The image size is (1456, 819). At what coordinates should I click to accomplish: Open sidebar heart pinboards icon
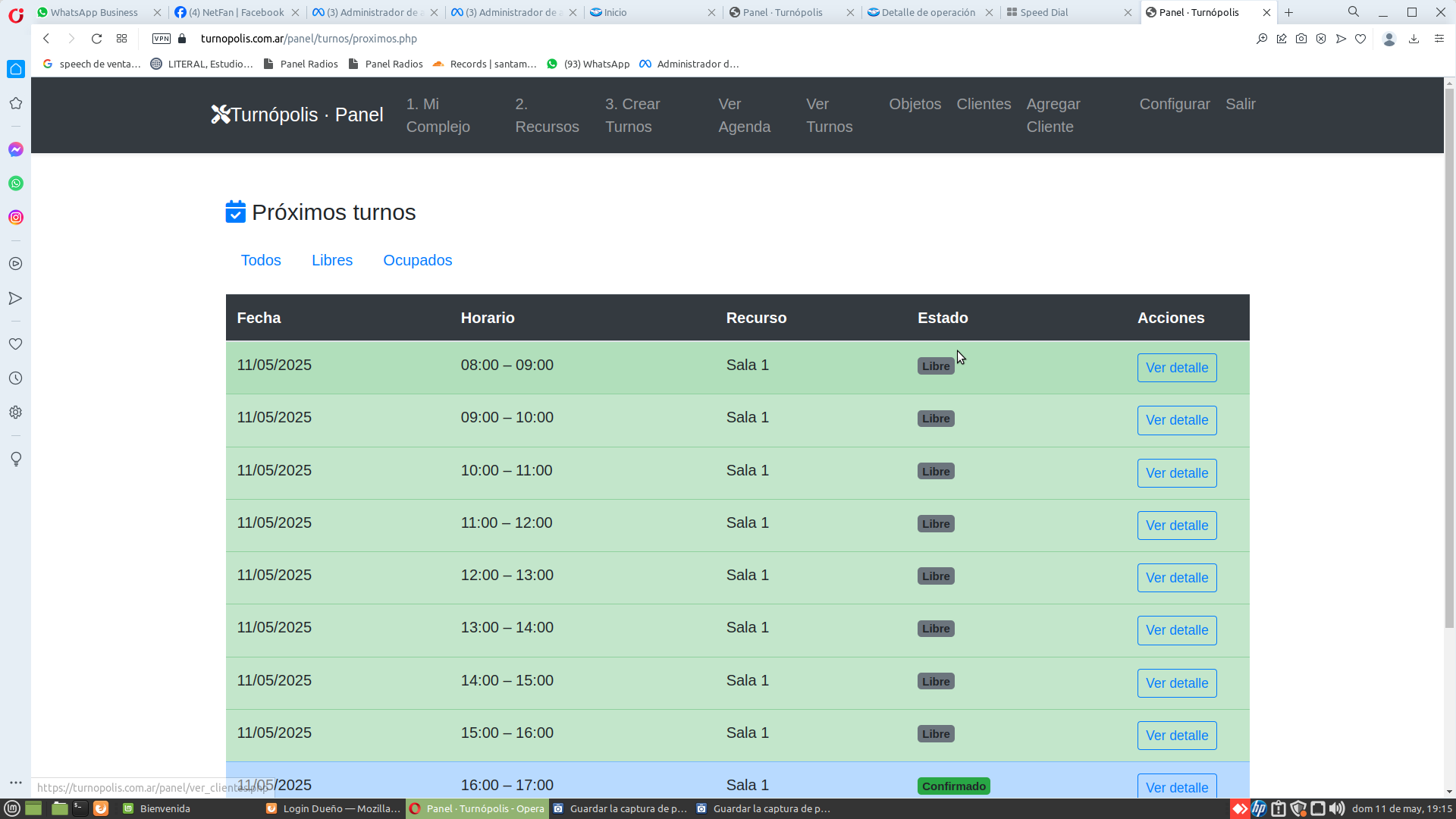[16, 344]
